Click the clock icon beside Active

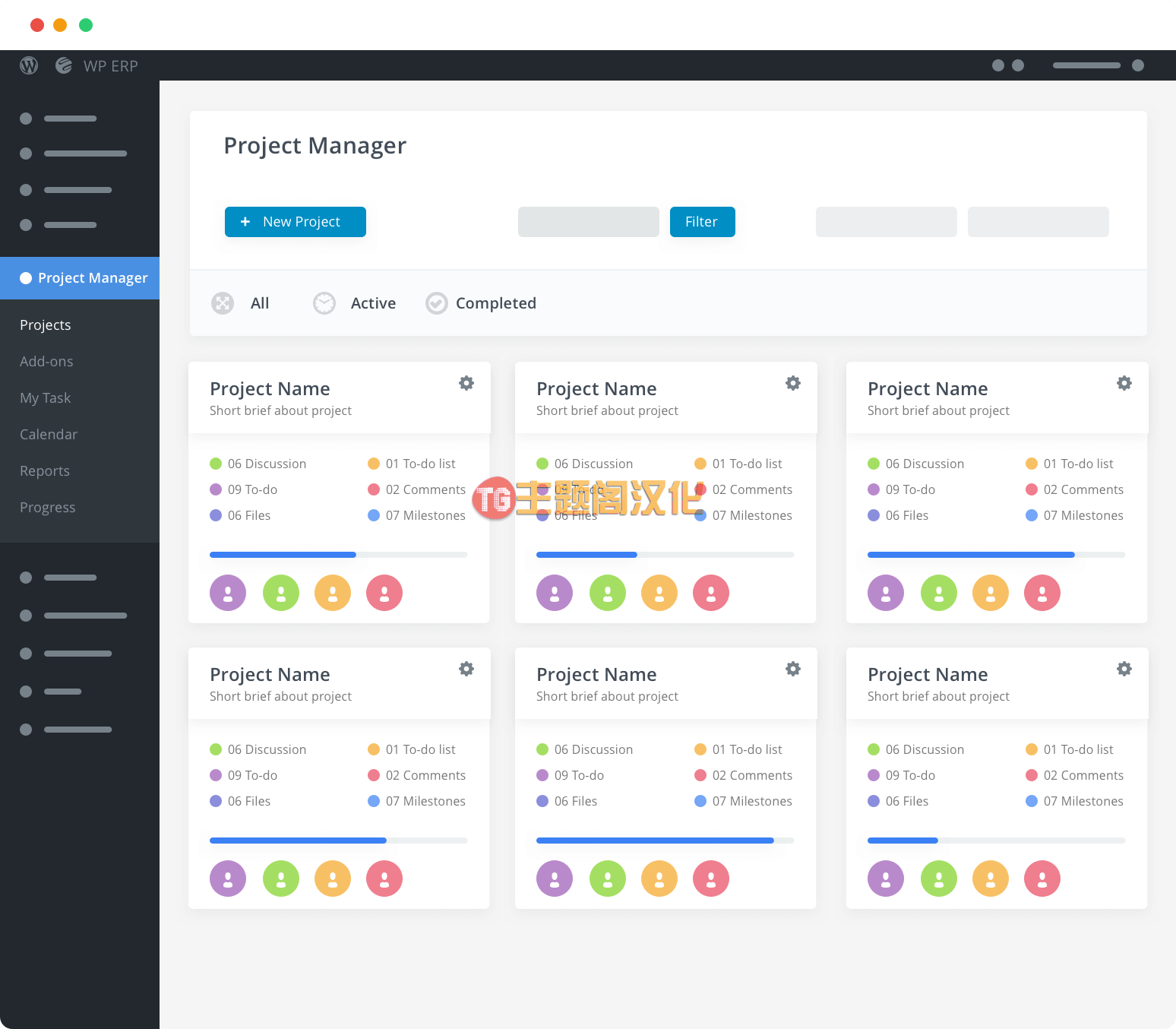(x=324, y=303)
